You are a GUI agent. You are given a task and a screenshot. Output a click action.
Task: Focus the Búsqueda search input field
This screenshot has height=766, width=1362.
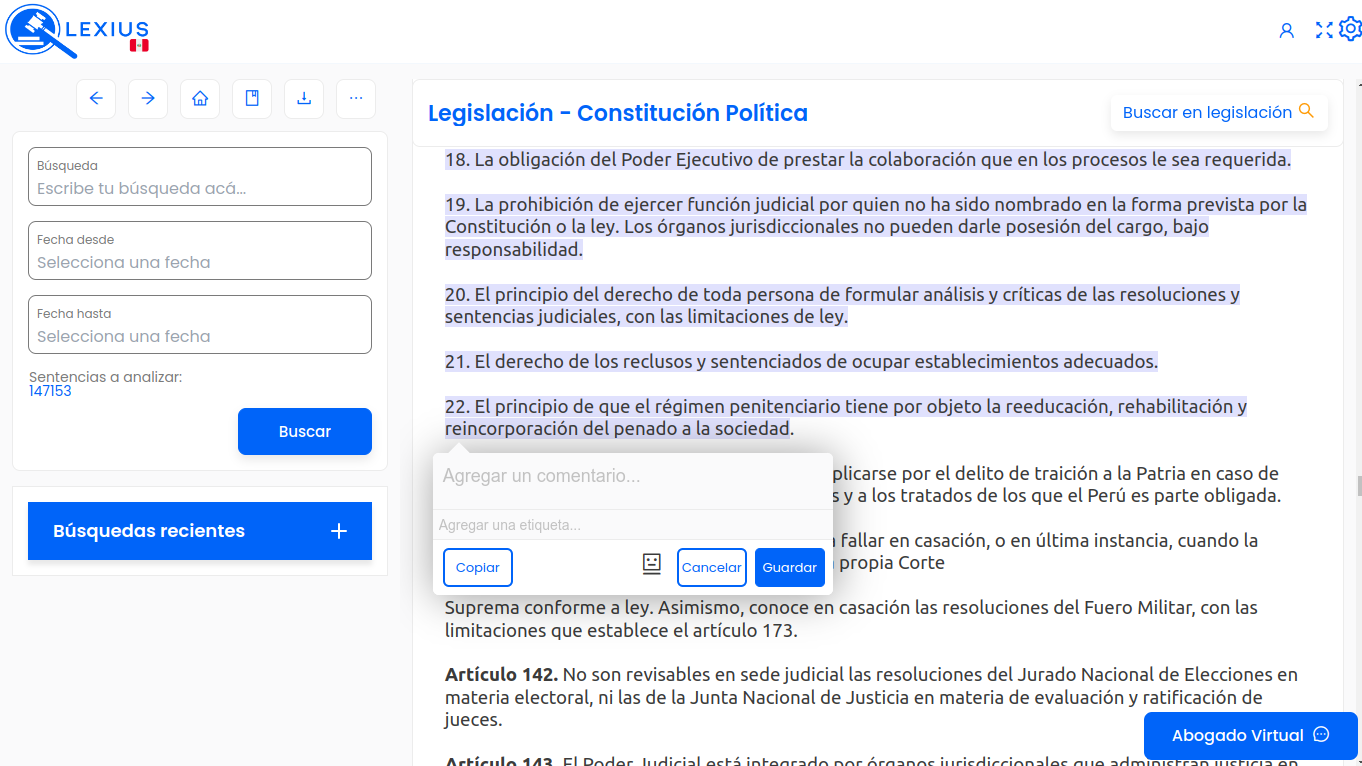(200, 187)
